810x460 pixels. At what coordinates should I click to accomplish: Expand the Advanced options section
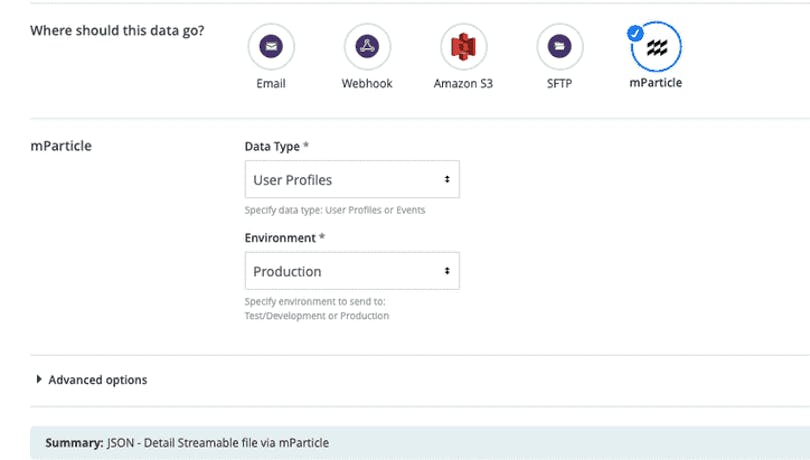(92, 380)
